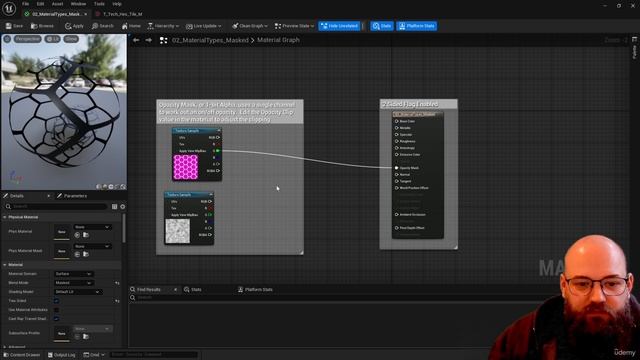The height and width of the screenshot is (360, 640).
Task: Open the Hierarchy dropdown
Action: (x=163, y=26)
